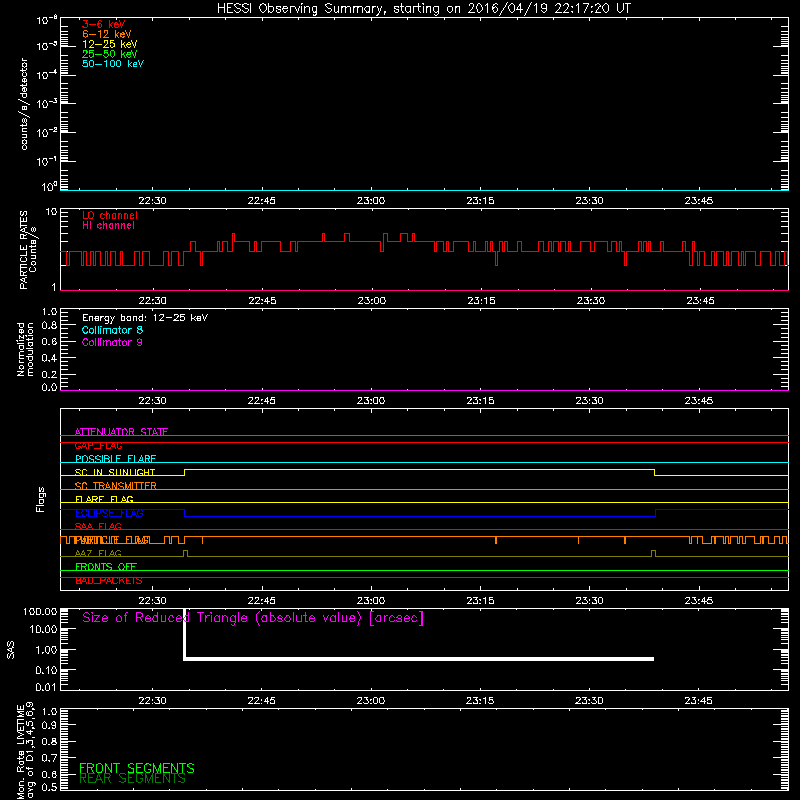Viewport: 800px width, 800px height.
Task: Click the ECLIPSE_FLAG label
Action: point(109,513)
